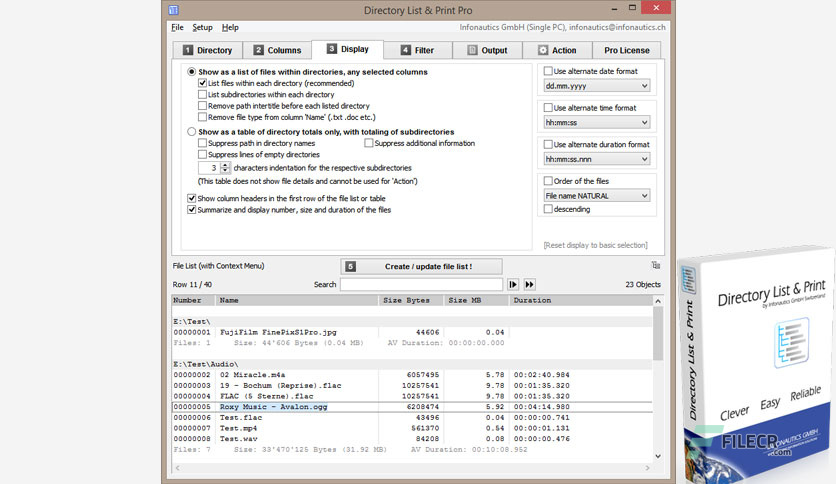The height and width of the screenshot is (484, 836).
Task: Click into the Search input field
Action: [421, 285]
